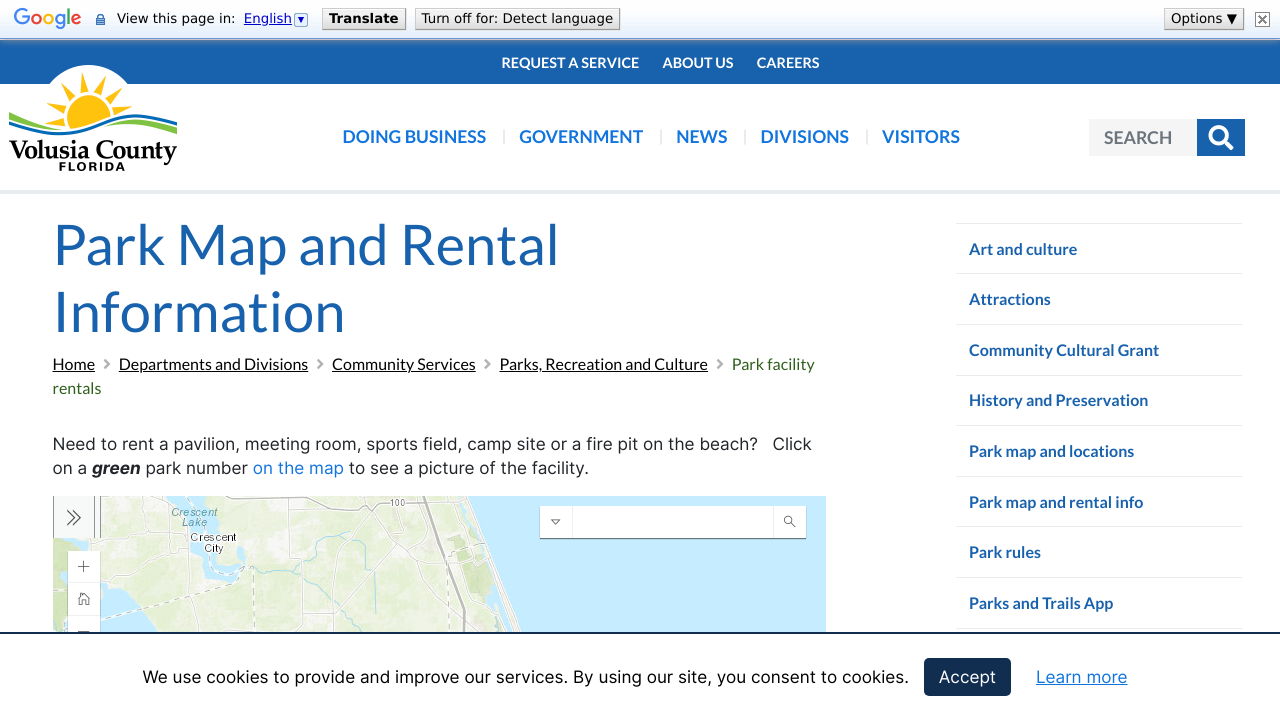Turn off translation for Detect language
The width and height of the screenshot is (1280, 720).
point(517,19)
